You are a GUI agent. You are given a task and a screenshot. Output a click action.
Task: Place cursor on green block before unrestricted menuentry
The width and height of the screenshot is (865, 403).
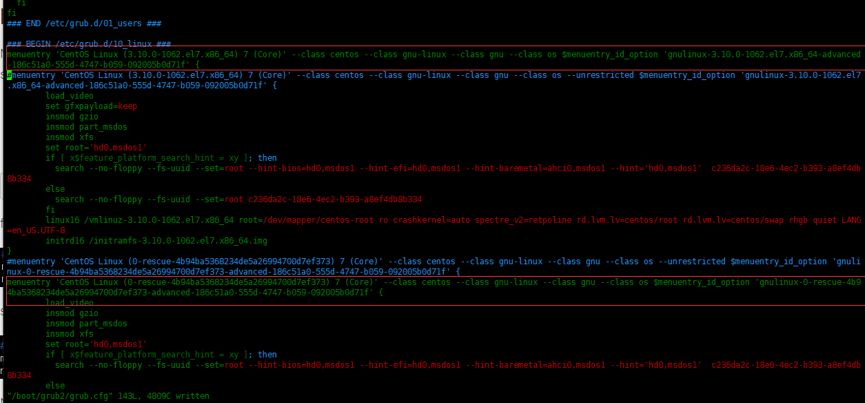(x=9, y=75)
